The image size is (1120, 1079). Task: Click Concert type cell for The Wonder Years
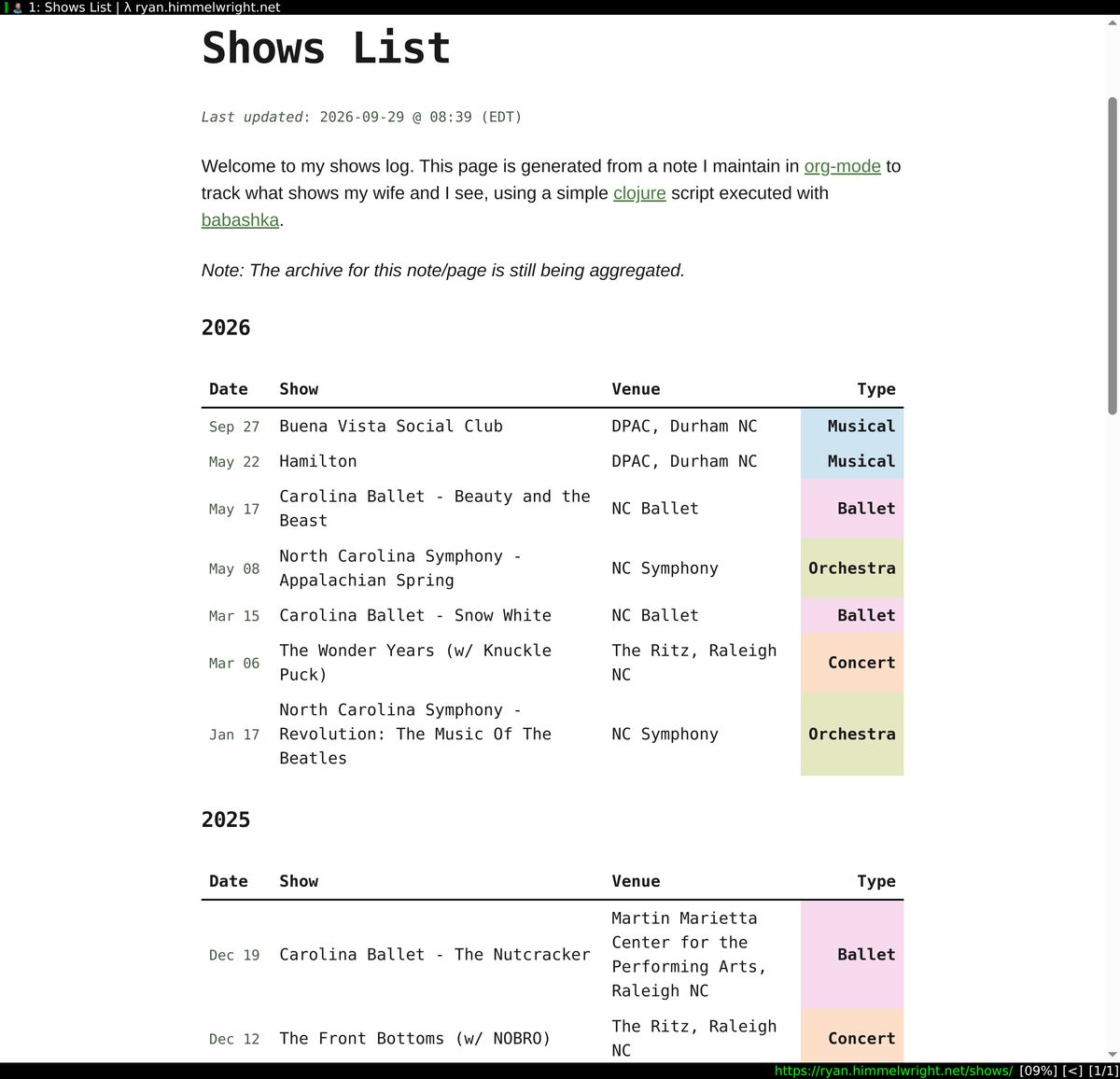click(x=852, y=663)
